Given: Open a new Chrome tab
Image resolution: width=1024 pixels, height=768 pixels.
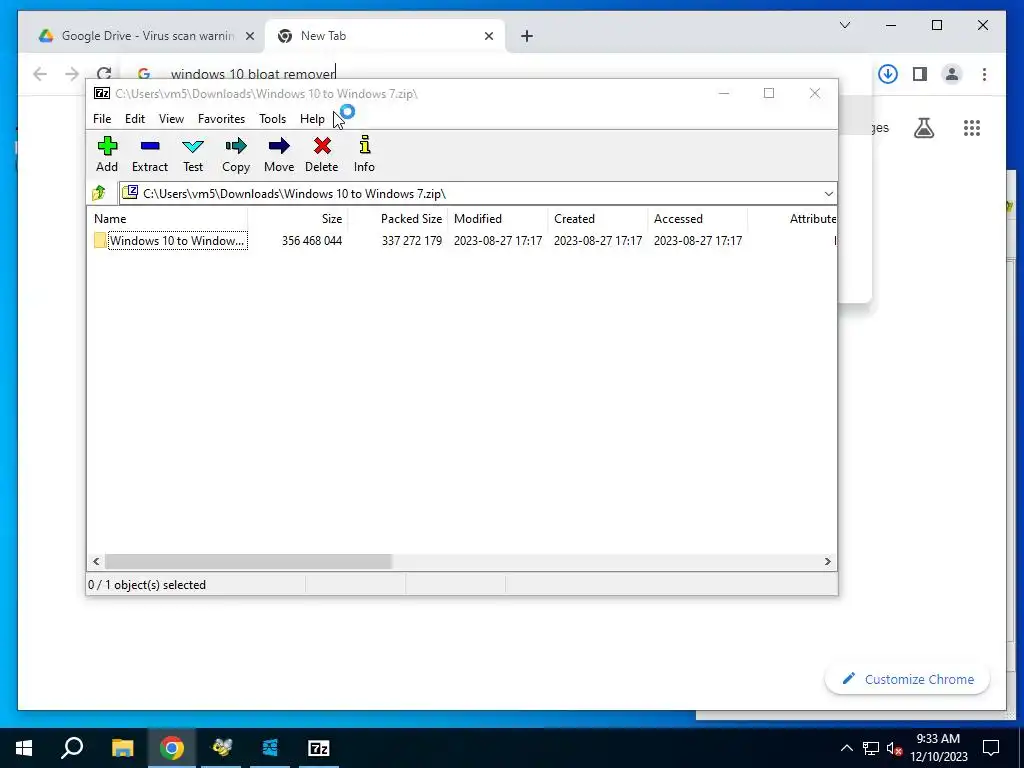Looking at the screenshot, I should pyautogui.click(x=527, y=36).
